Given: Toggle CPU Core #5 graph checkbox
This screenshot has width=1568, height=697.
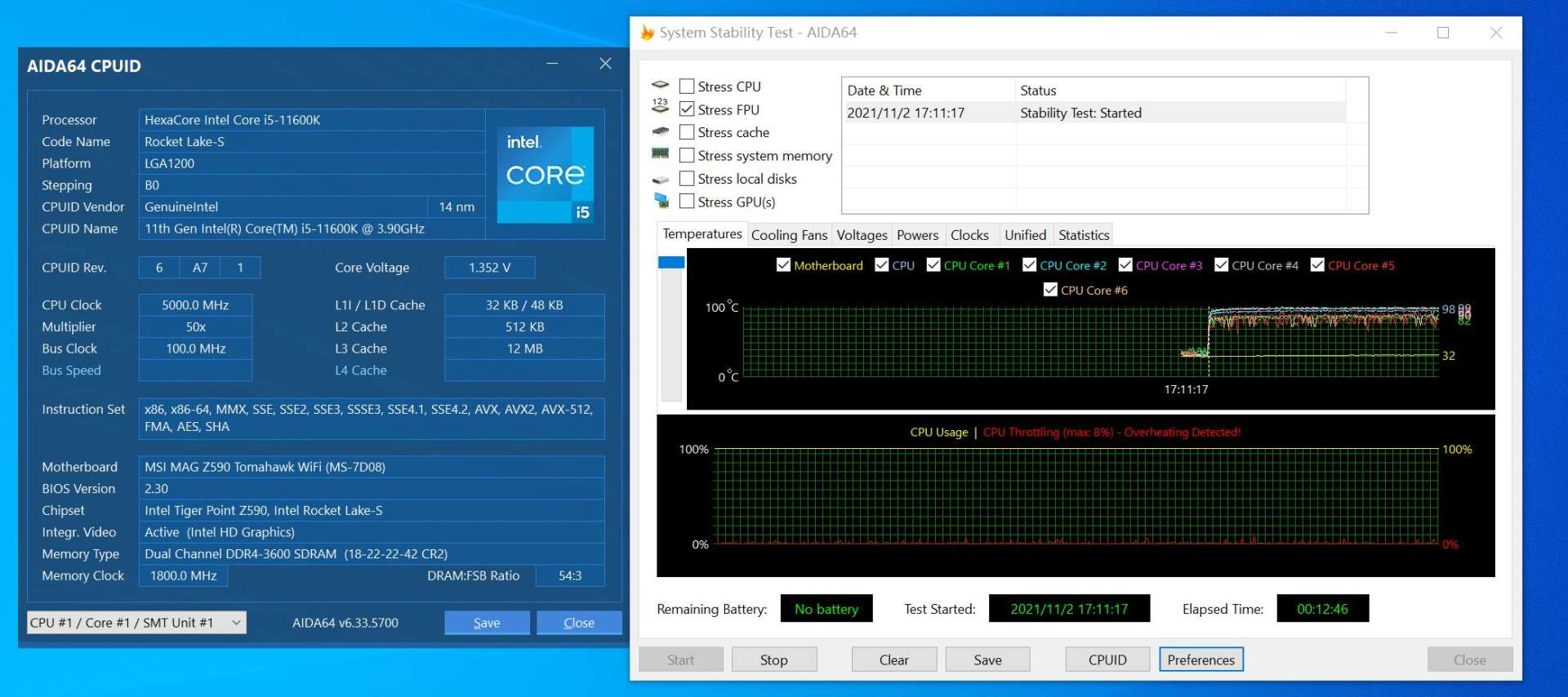Looking at the screenshot, I should point(1317,264).
